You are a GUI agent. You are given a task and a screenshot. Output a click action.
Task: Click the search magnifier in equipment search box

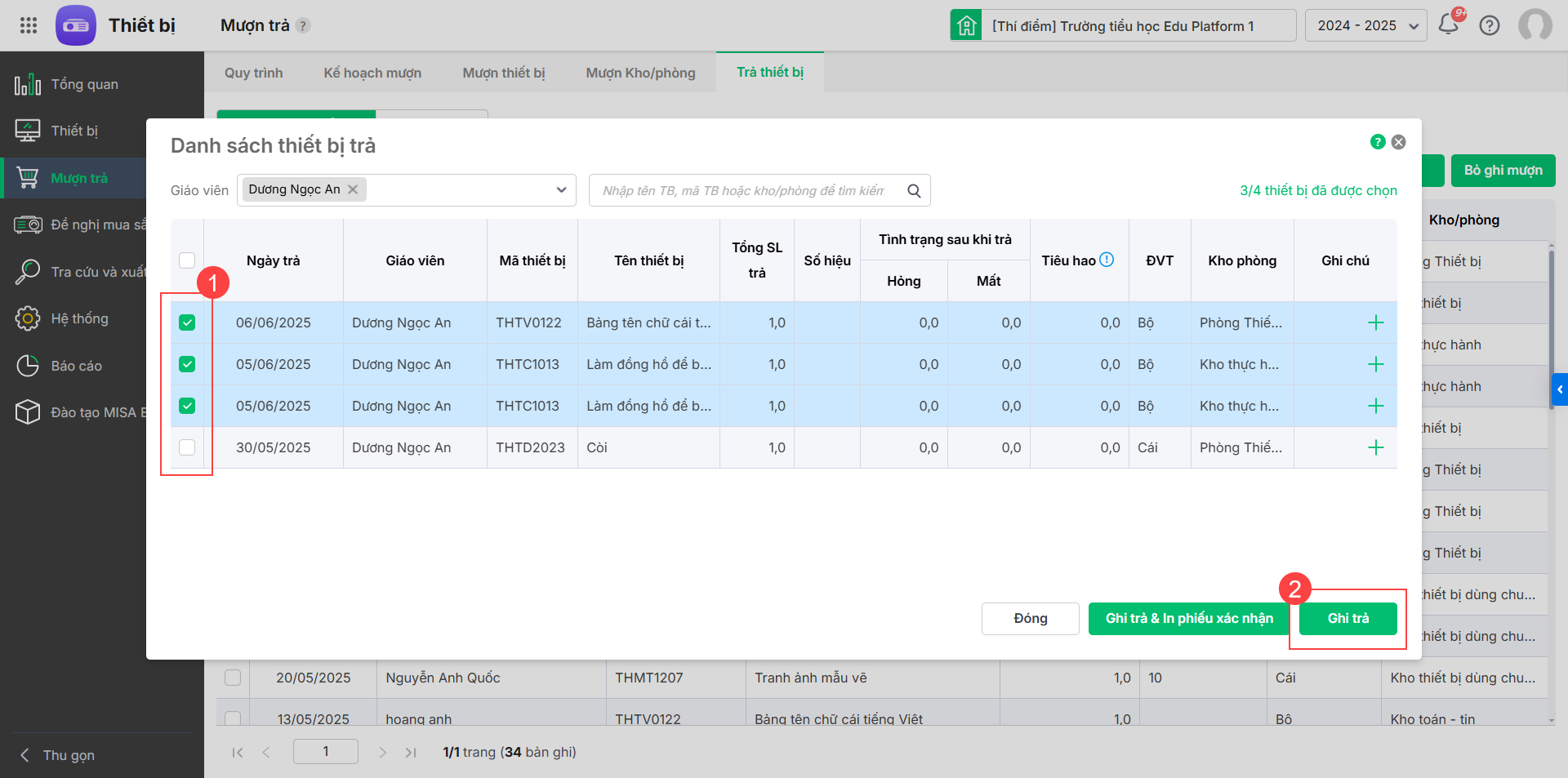(914, 190)
